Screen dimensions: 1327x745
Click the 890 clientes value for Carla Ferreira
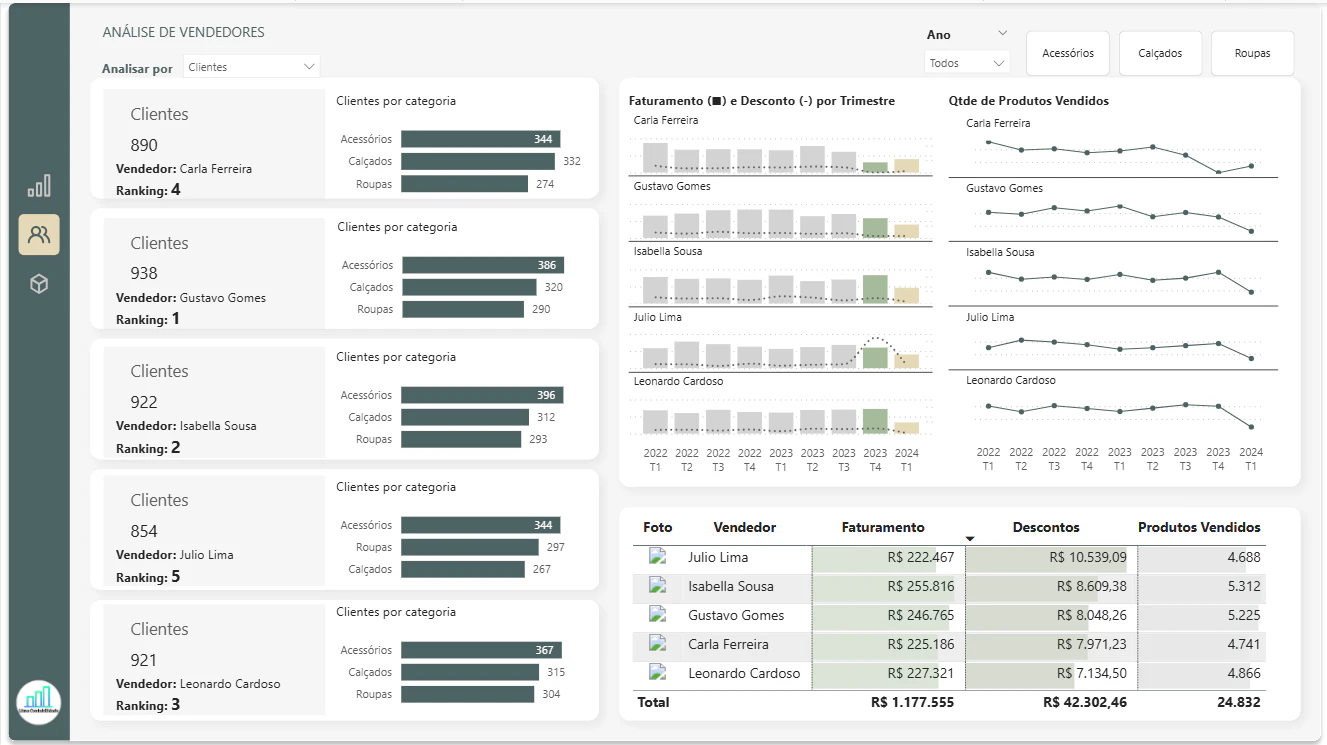[144, 145]
